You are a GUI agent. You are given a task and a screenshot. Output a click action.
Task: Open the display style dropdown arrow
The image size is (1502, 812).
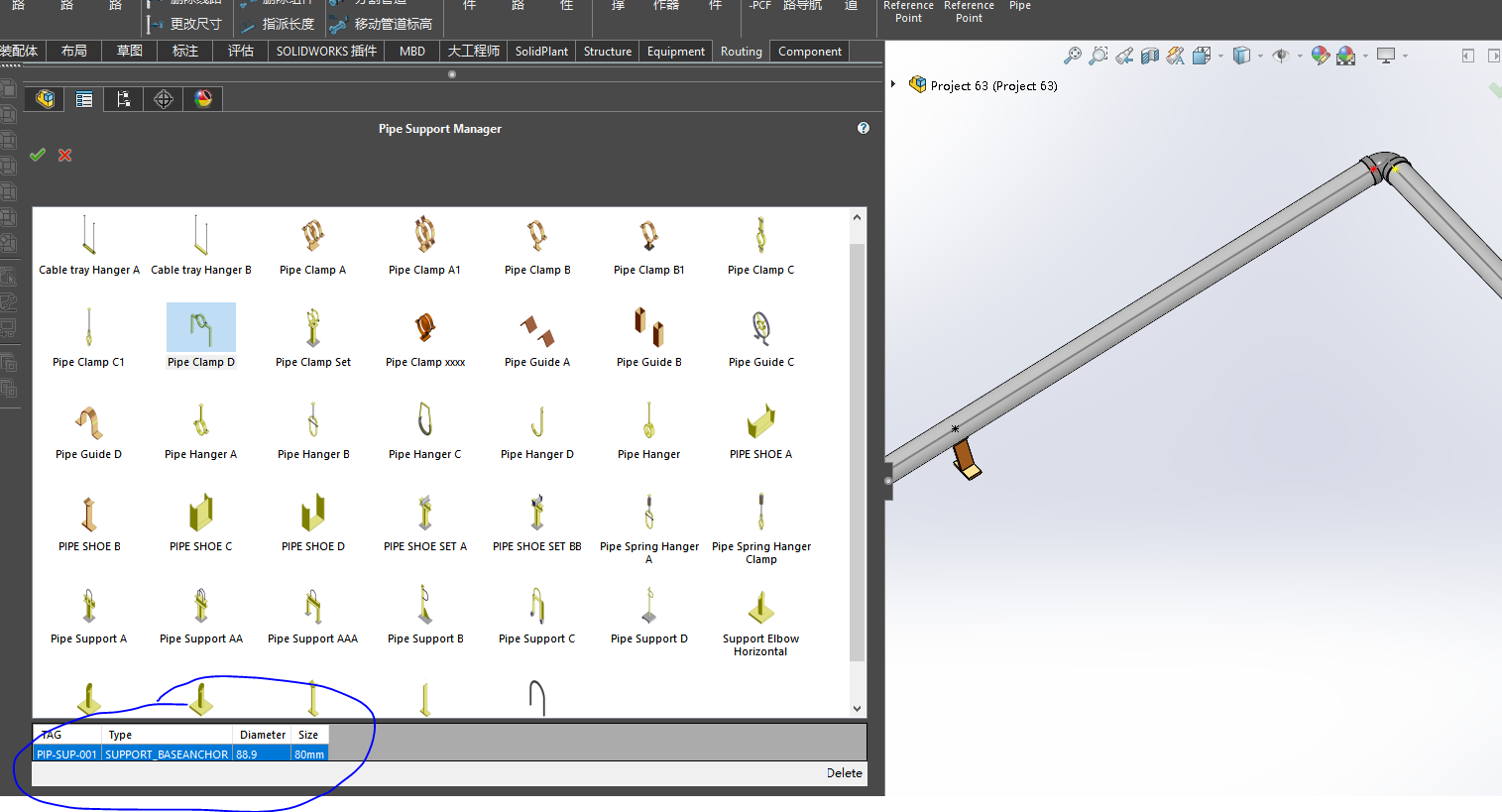point(1260,56)
